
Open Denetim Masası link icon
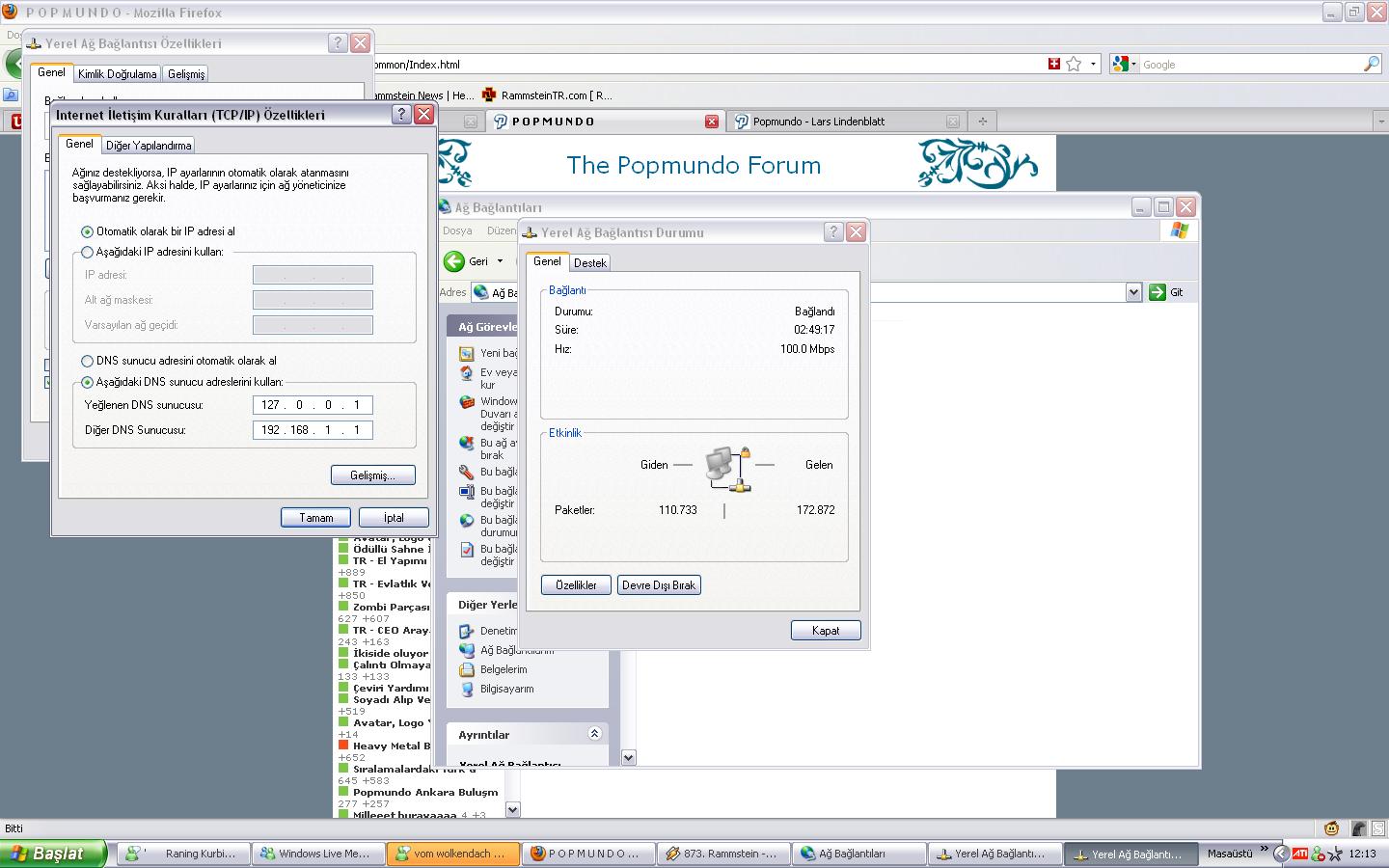pos(467,631)
